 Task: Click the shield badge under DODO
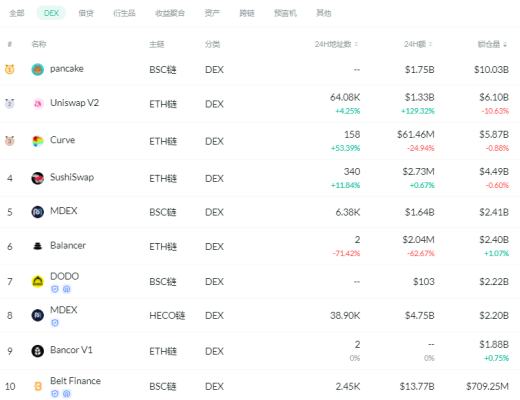click(55, 289)
